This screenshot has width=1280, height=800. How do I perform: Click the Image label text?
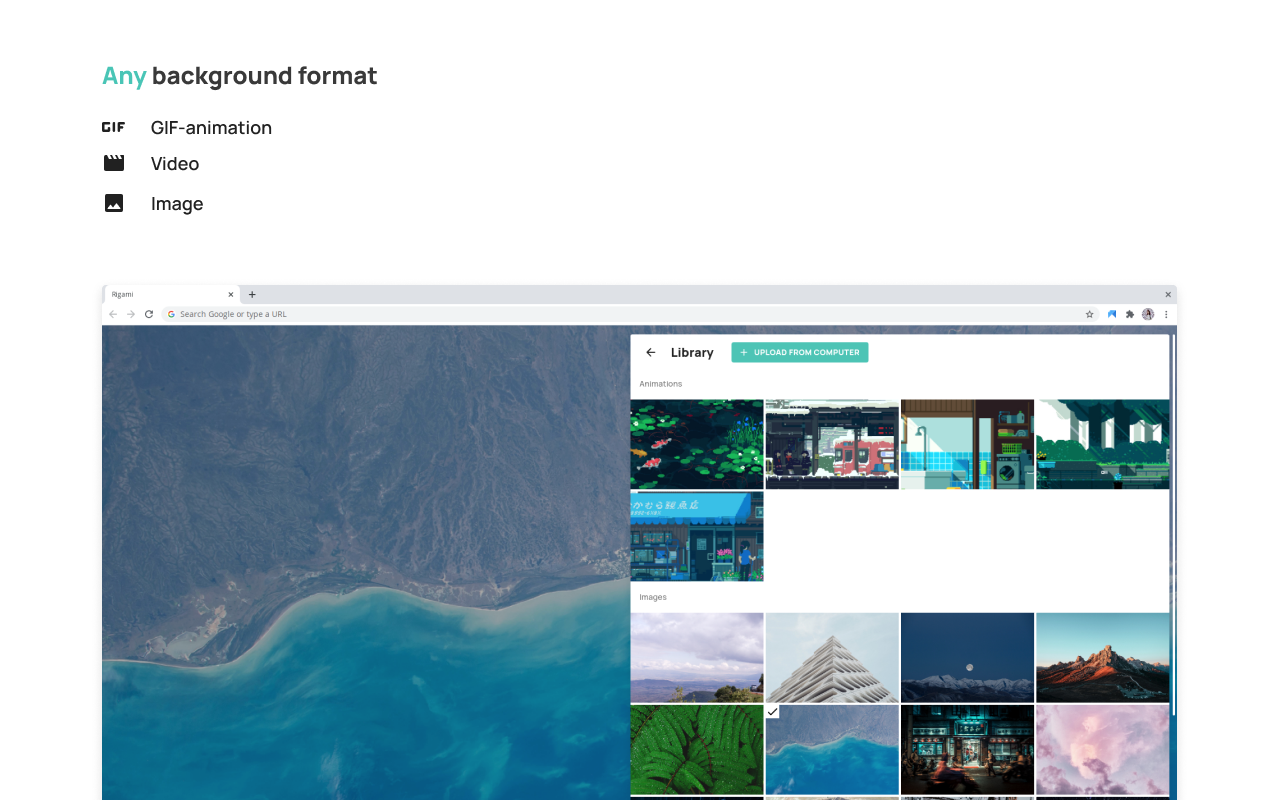(x=177, y=204)
